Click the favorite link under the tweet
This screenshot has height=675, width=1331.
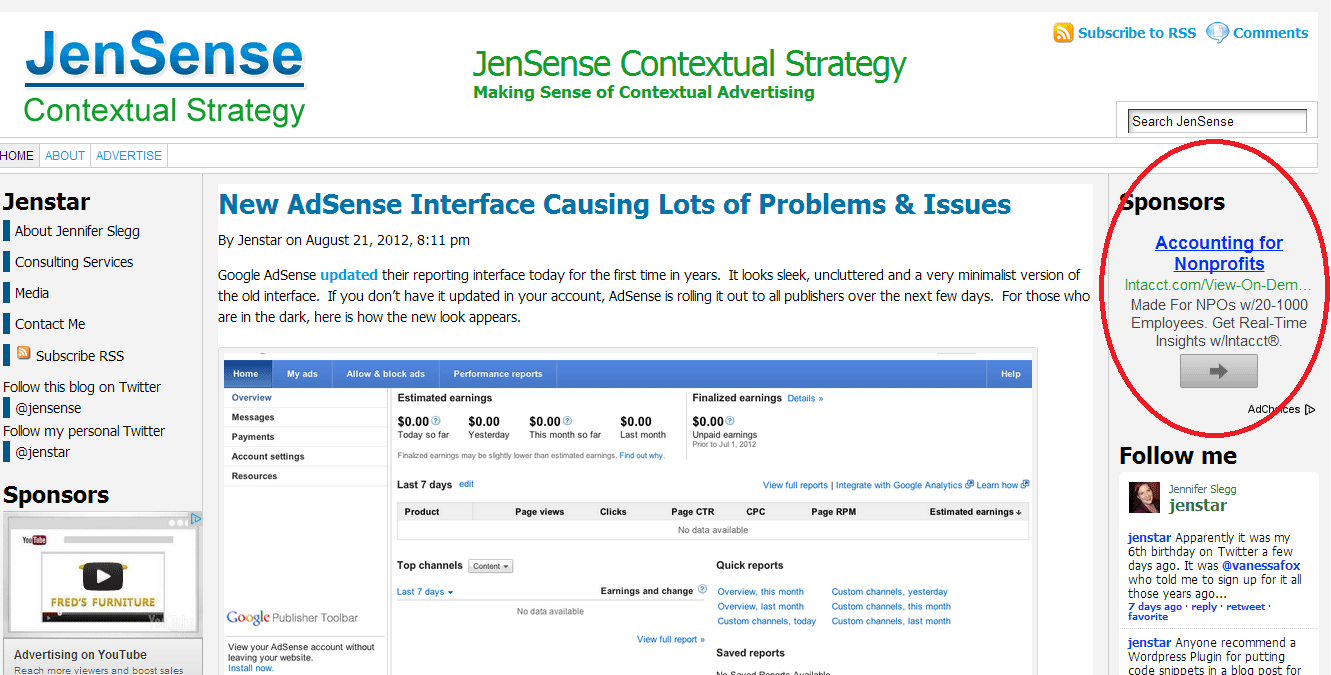tap(1148, 617)
